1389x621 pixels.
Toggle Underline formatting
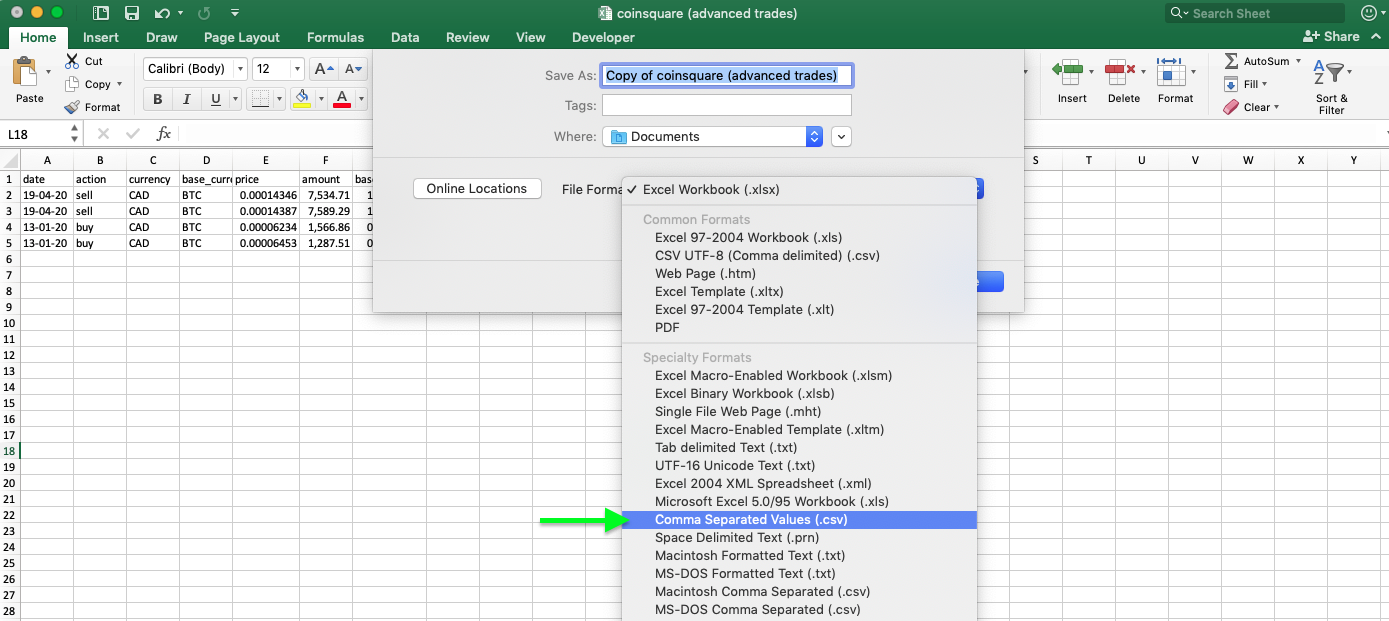point(215,99)
